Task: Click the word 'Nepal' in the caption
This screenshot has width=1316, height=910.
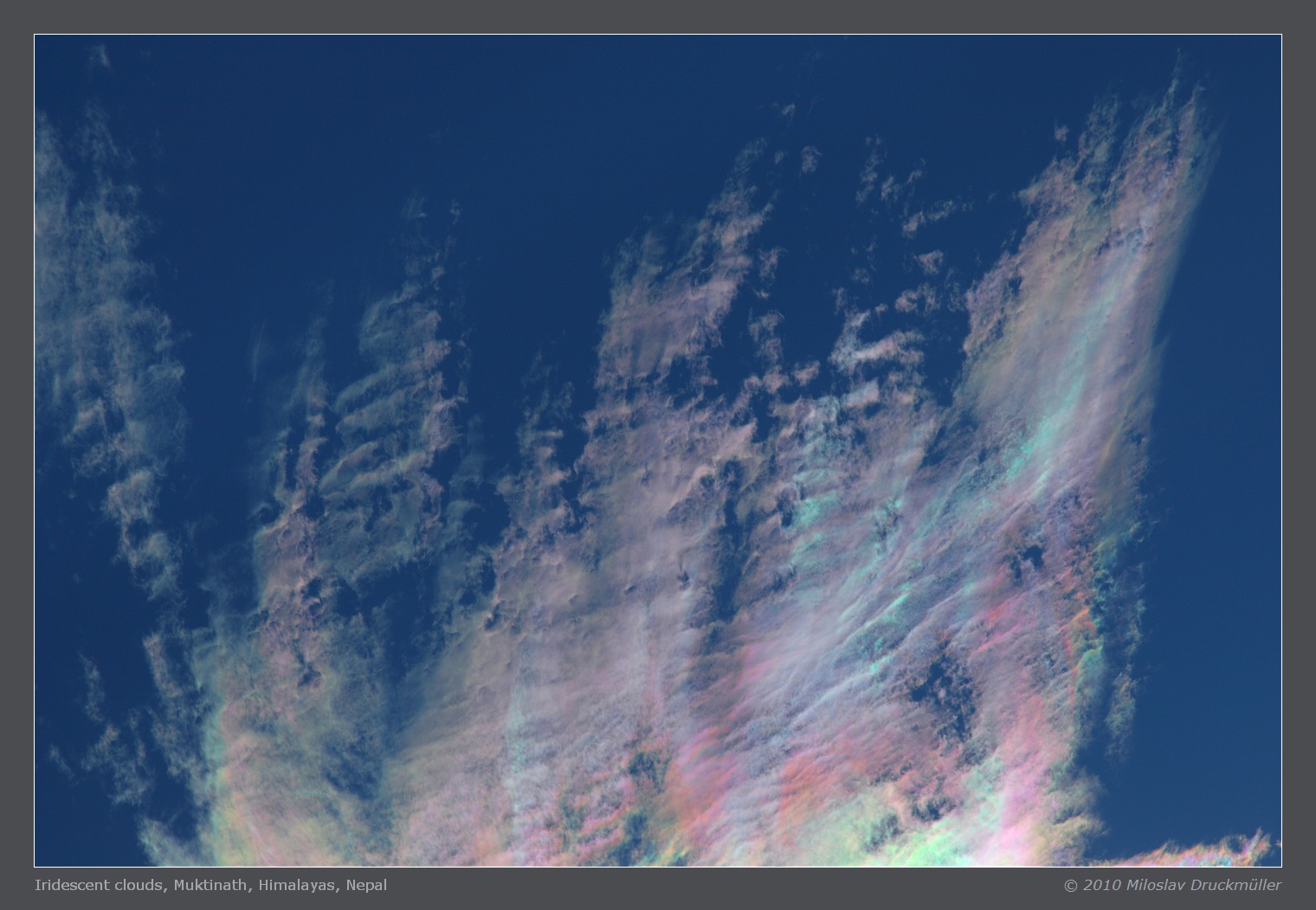Action: tap(366, 885)
